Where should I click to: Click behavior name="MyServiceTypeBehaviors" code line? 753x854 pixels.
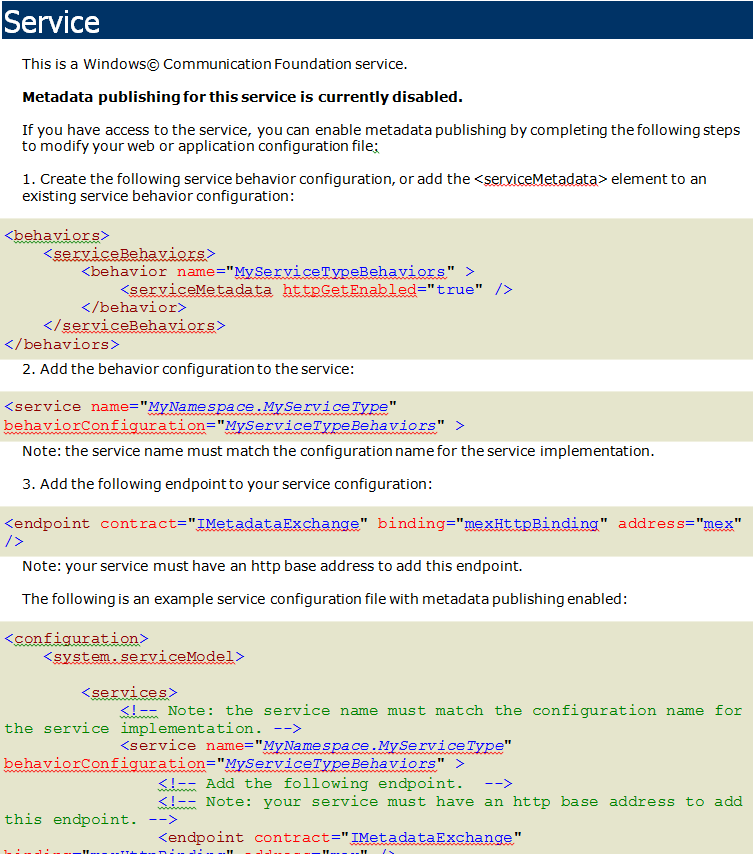[278, 272]
